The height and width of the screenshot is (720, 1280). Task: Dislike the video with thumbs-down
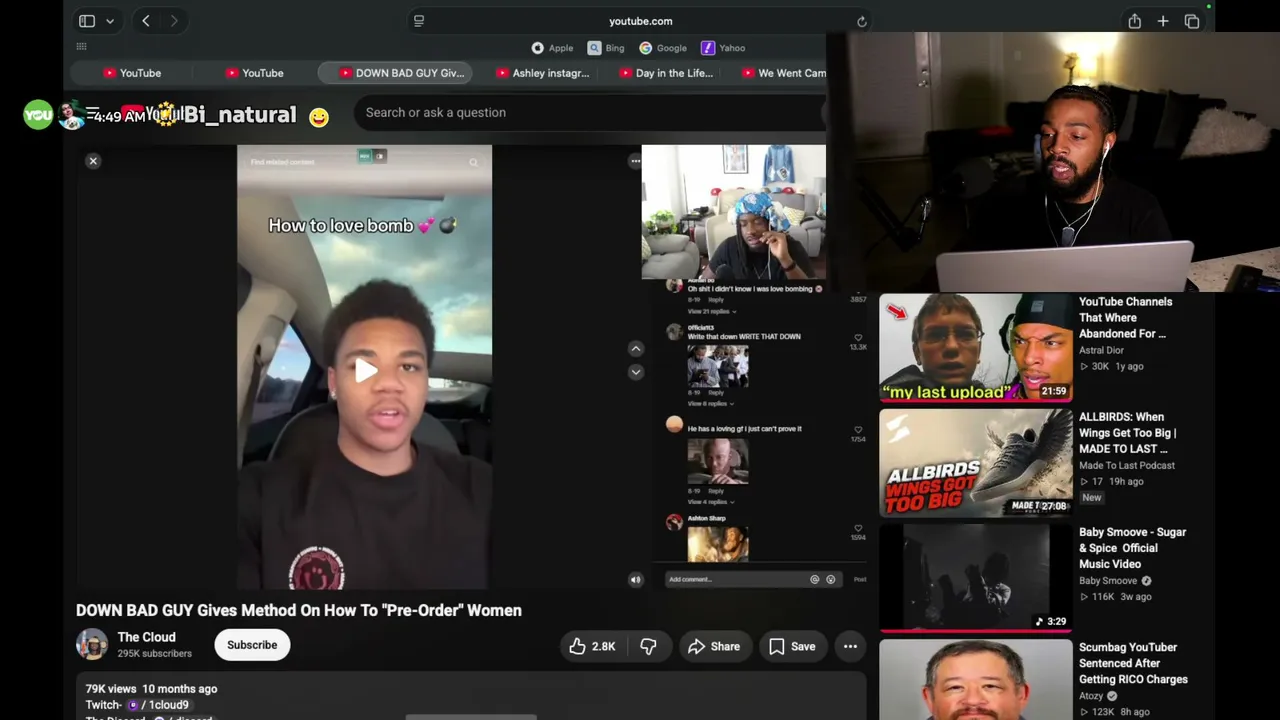[x=648, y=647]
